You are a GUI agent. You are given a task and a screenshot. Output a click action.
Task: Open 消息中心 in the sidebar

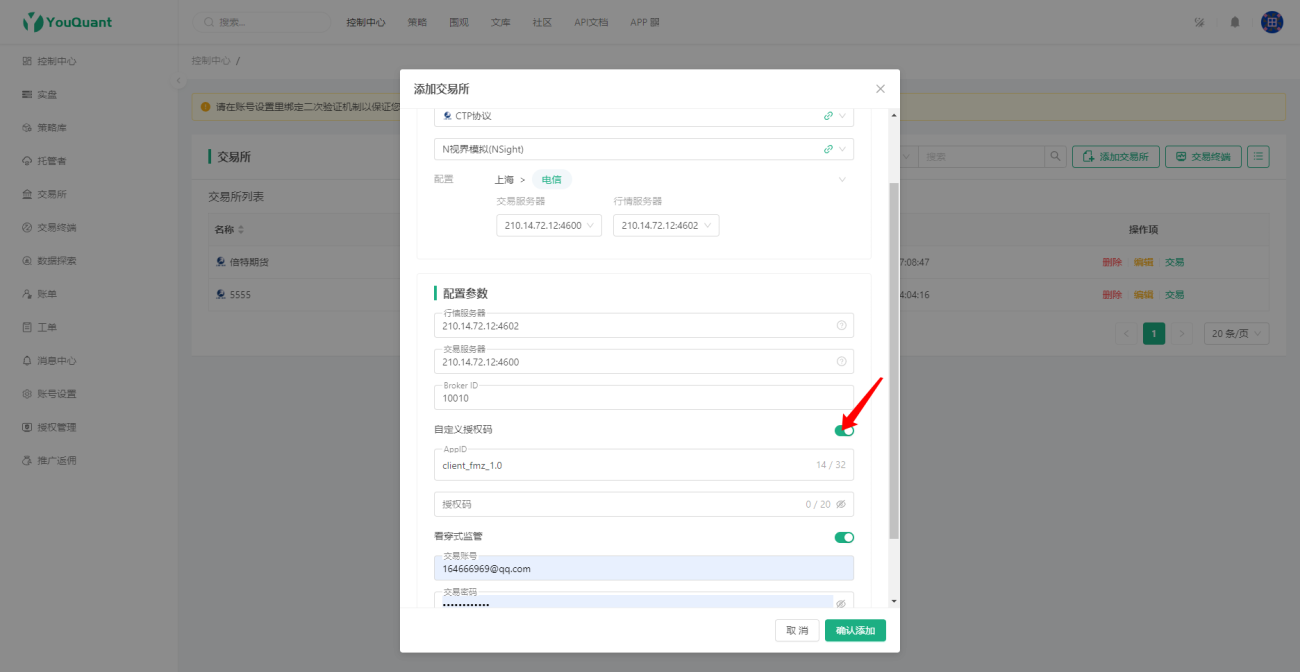pos(50,360)
